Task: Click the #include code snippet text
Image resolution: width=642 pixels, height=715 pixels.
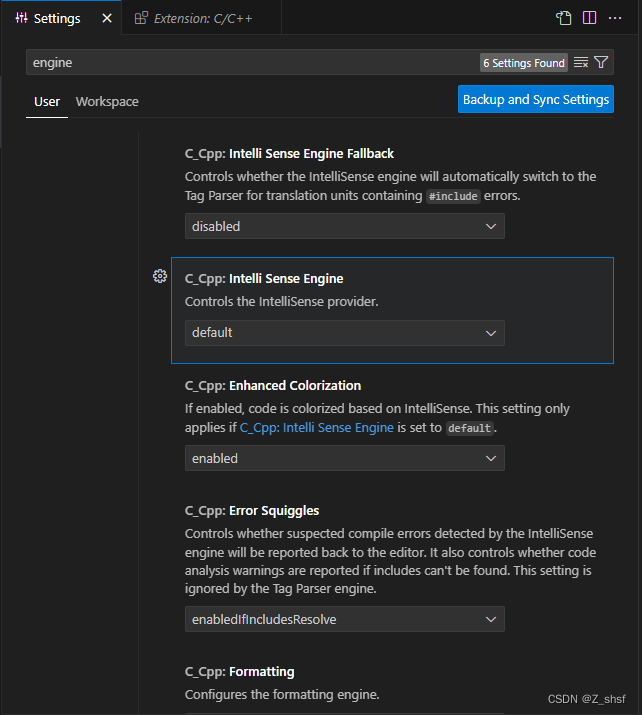Action: click(x=453, y=197)
